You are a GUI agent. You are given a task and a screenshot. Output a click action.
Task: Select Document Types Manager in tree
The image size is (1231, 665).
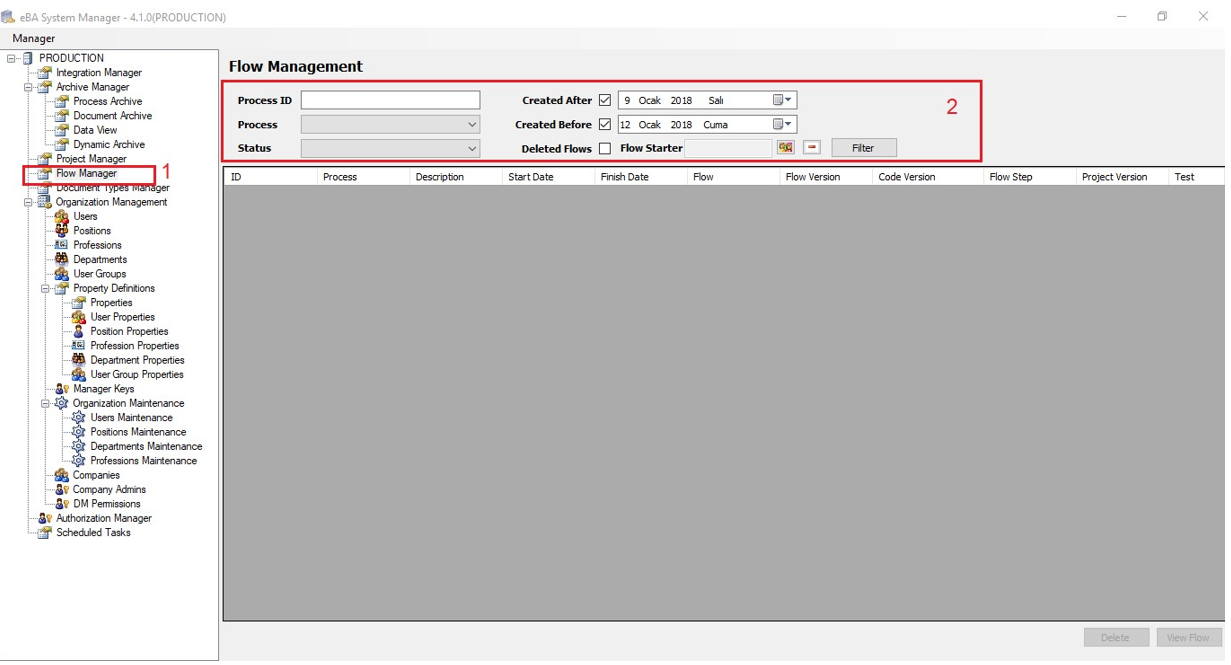[113, 188]
